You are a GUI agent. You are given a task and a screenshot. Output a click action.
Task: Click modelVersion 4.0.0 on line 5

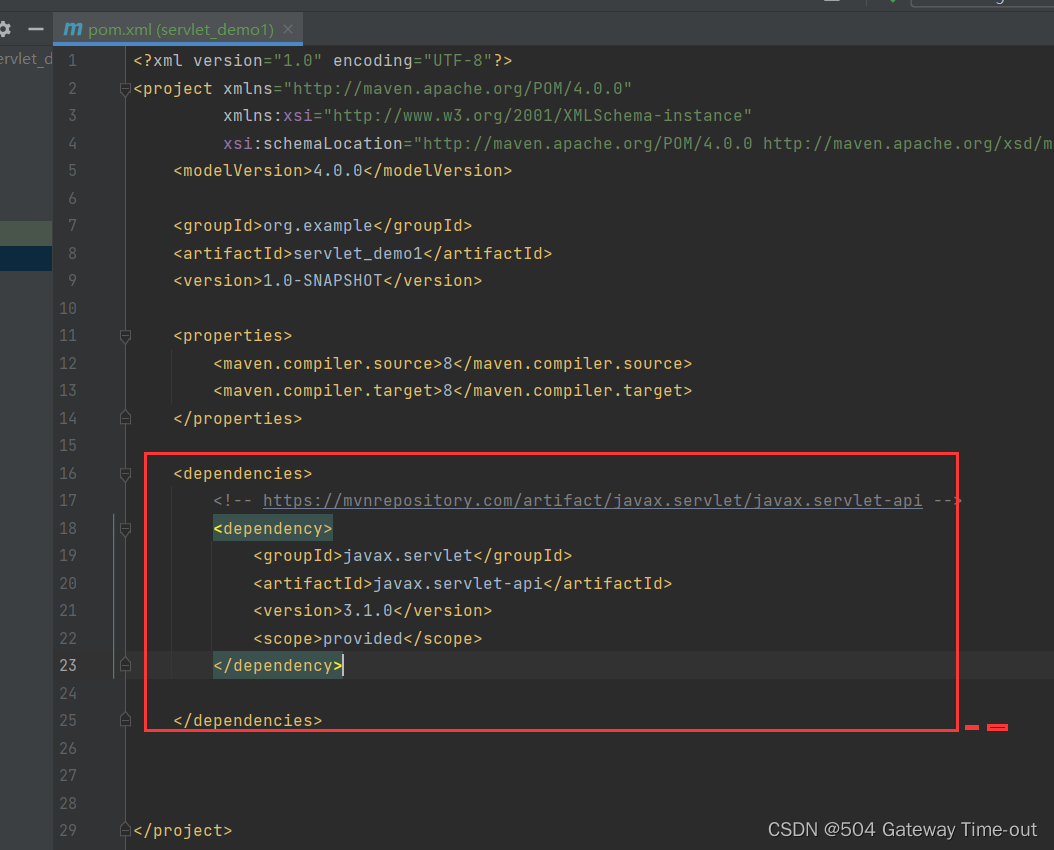(343, 171)
